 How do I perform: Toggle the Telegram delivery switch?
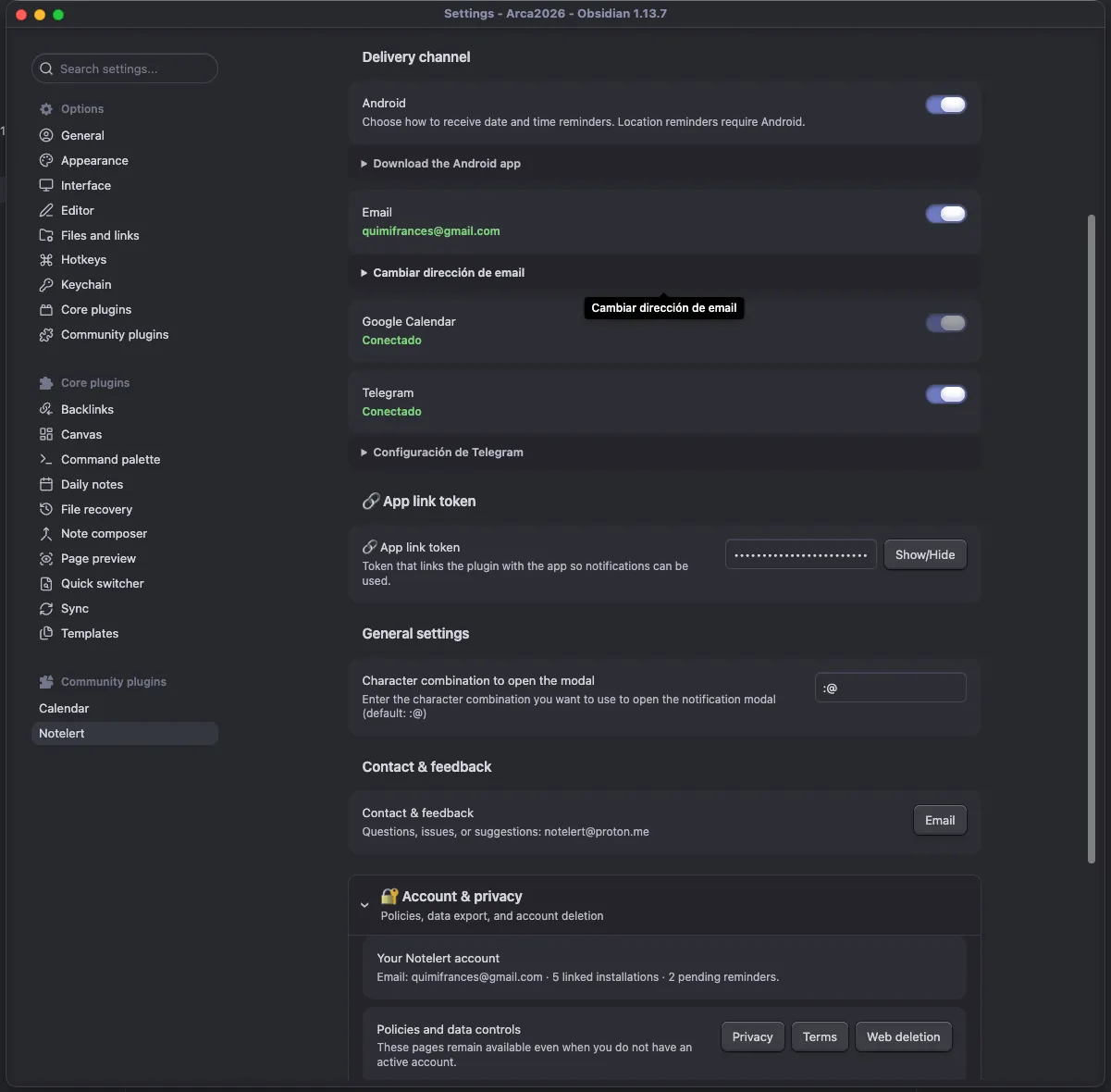click(x=945, y=394)
